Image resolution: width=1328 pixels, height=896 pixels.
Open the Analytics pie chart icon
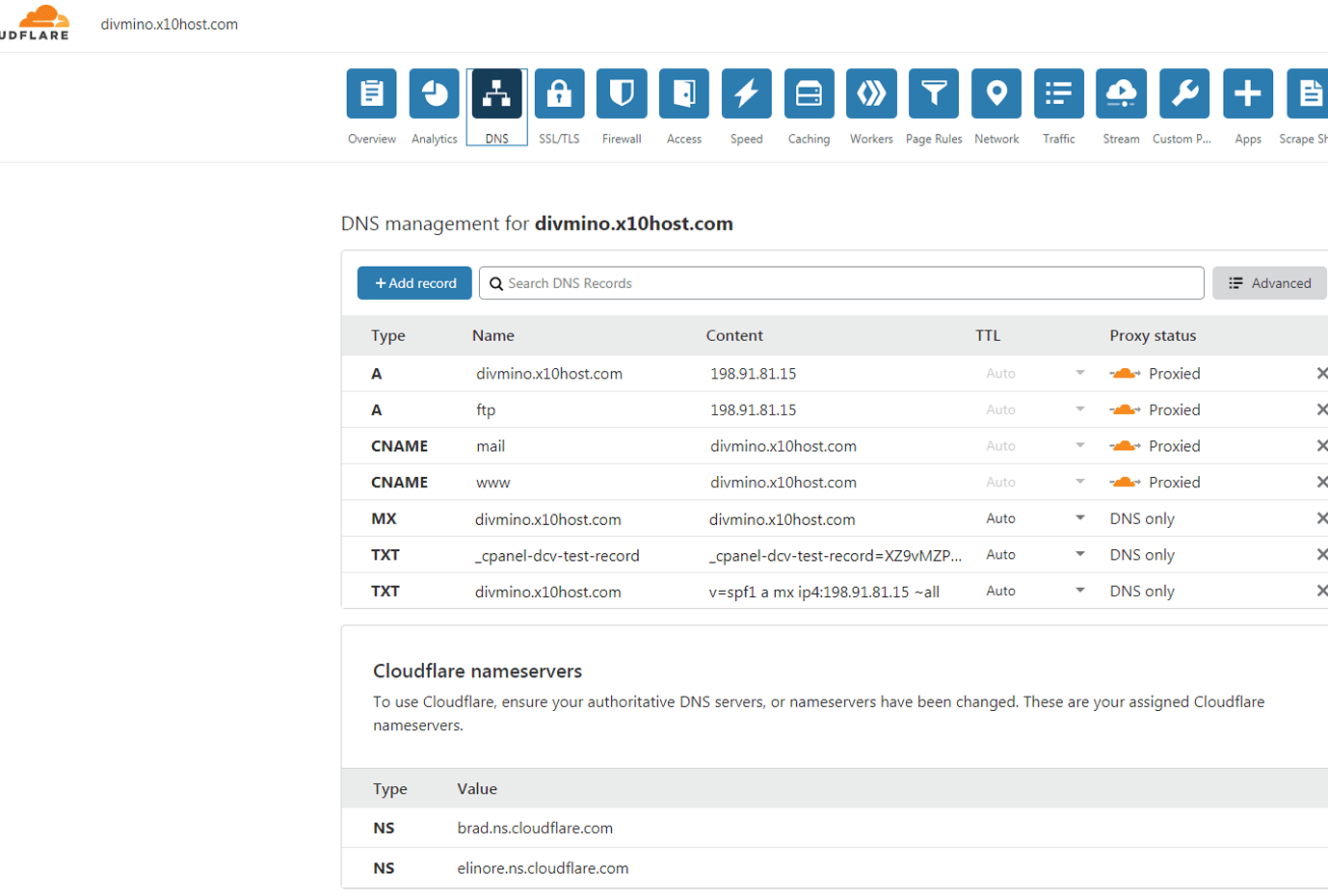(435, 93)
